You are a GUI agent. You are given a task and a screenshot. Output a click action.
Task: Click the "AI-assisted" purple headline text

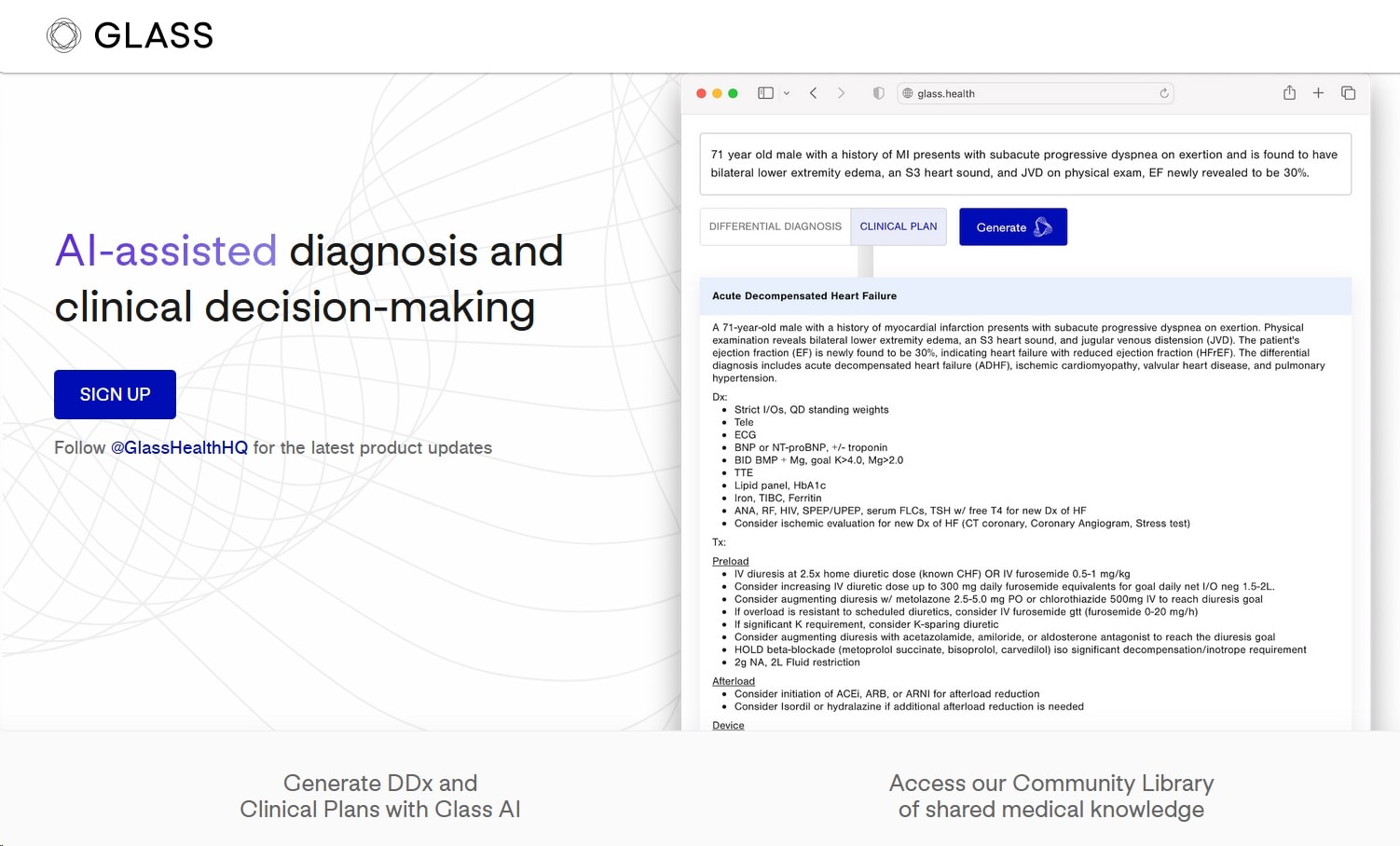(166, 252)
